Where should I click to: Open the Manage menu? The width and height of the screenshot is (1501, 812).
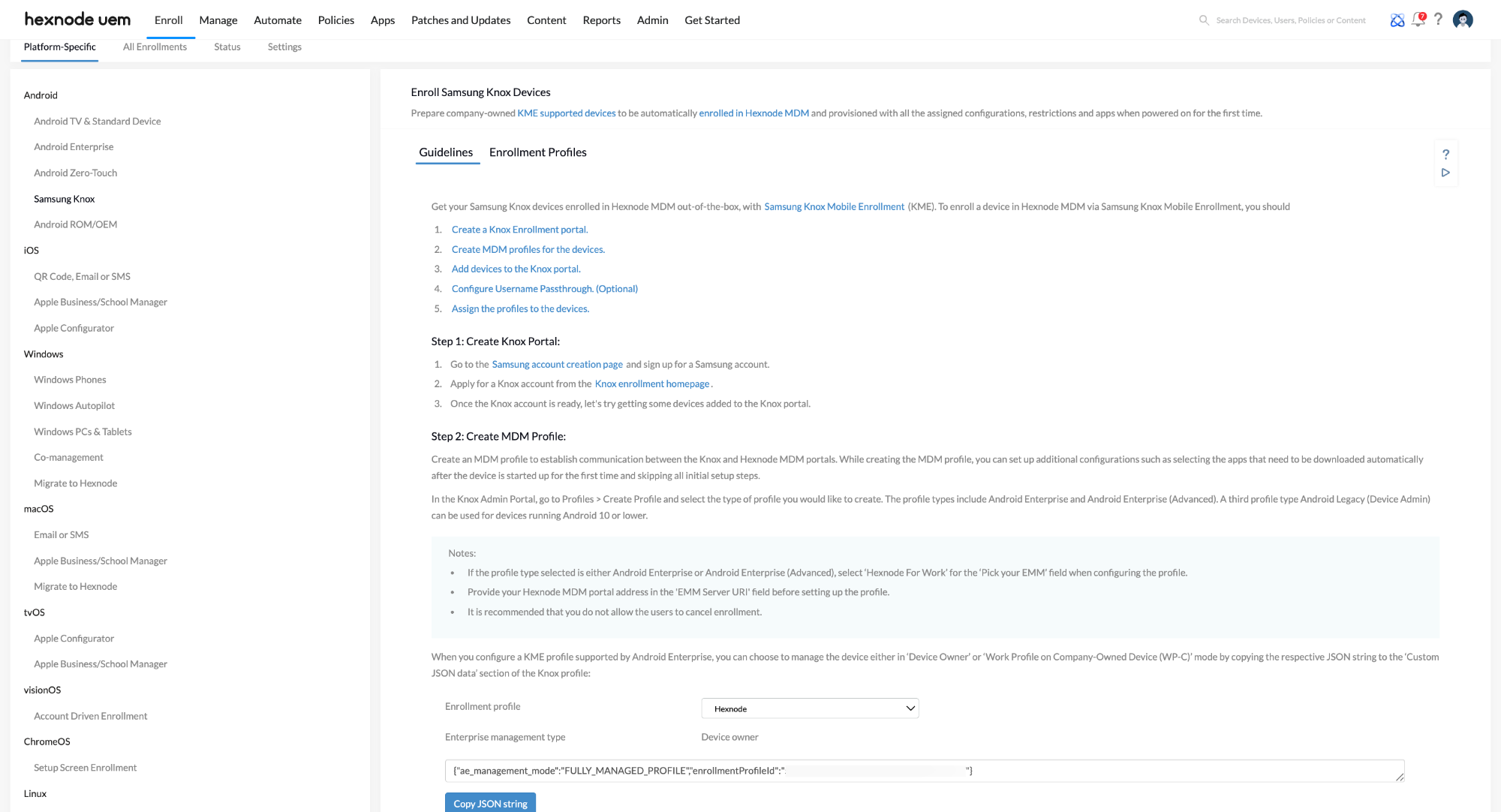pos(218,20)
